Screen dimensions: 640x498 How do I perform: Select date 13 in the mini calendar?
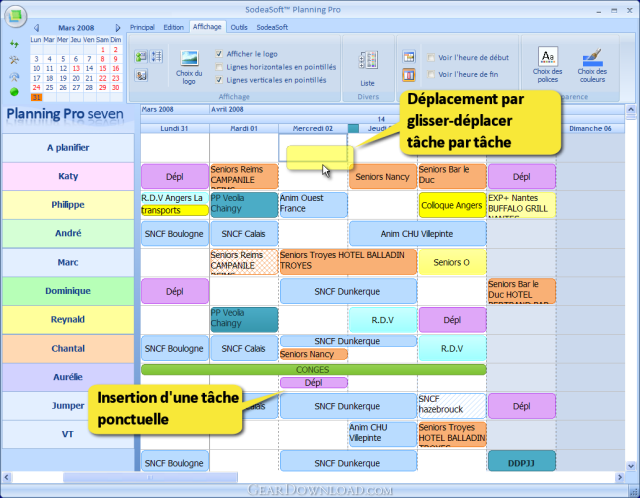click(76, 69)
